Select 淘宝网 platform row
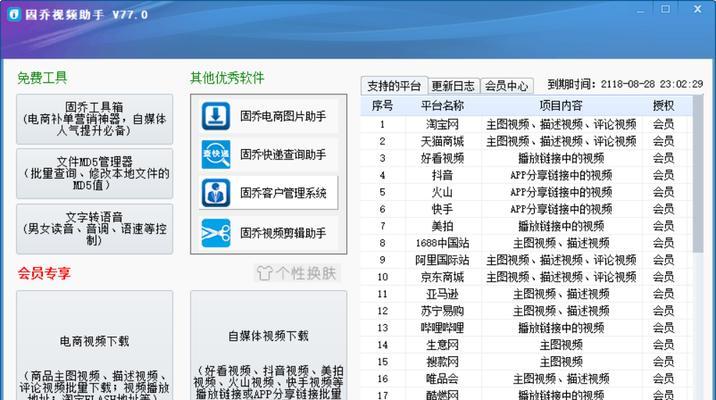The image size is (716, 400). coord(526,124)
